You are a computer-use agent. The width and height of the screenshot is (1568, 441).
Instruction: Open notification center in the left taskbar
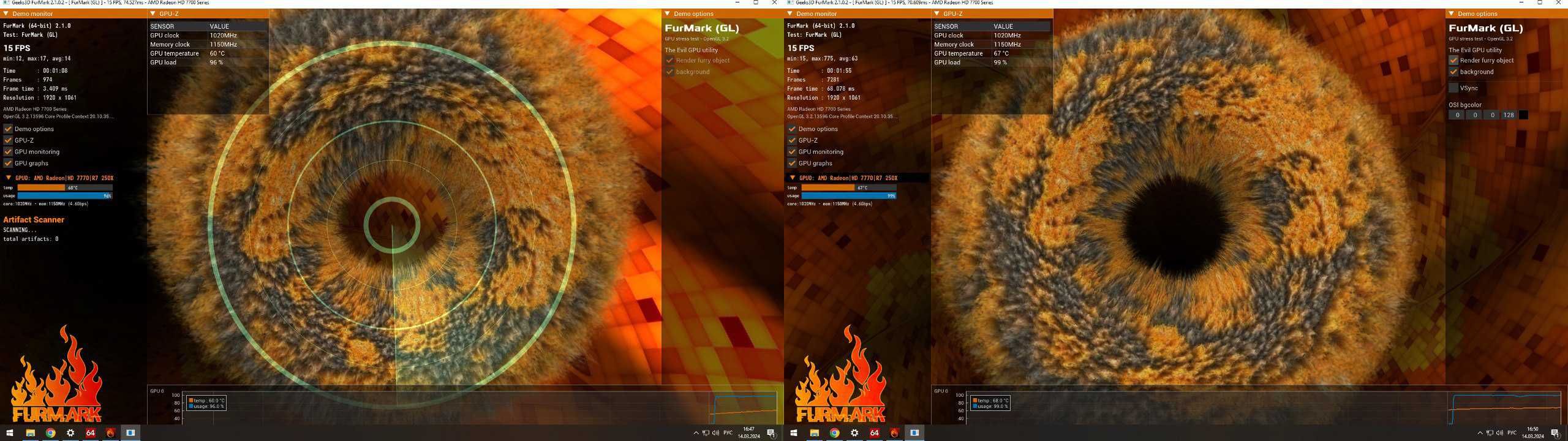point(771,433)
